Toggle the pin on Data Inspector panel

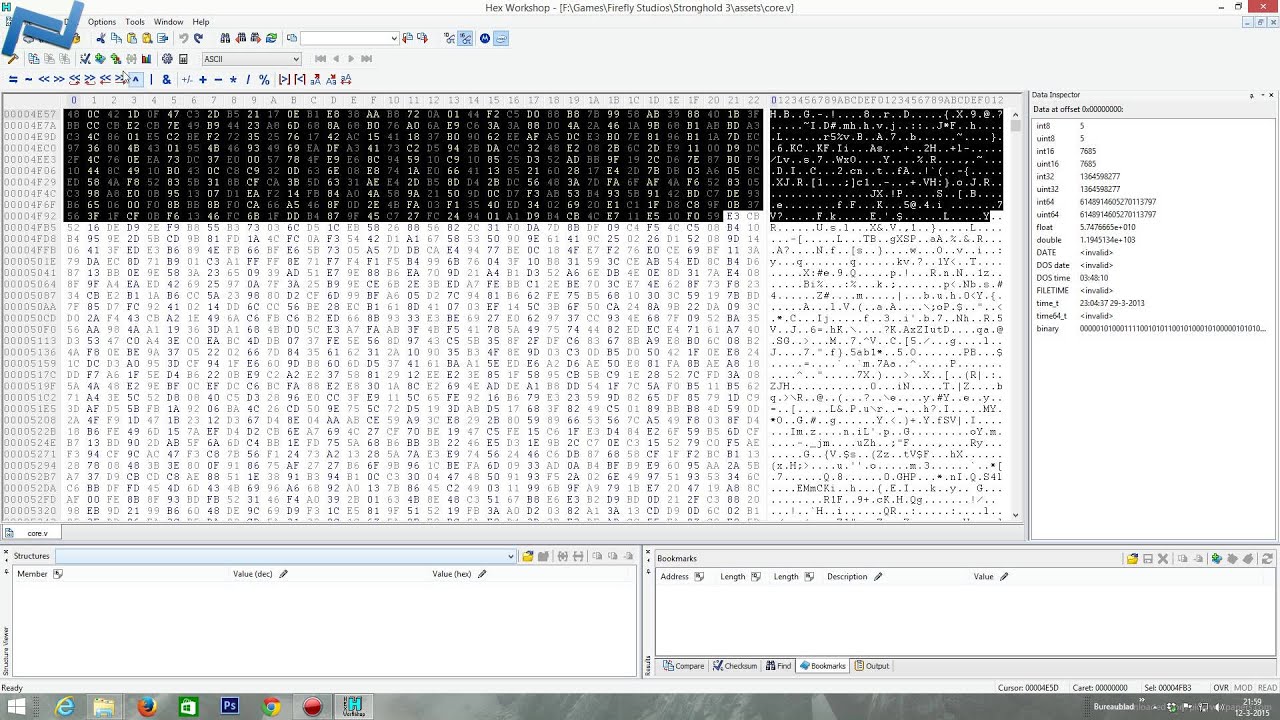coord(1251,95)
